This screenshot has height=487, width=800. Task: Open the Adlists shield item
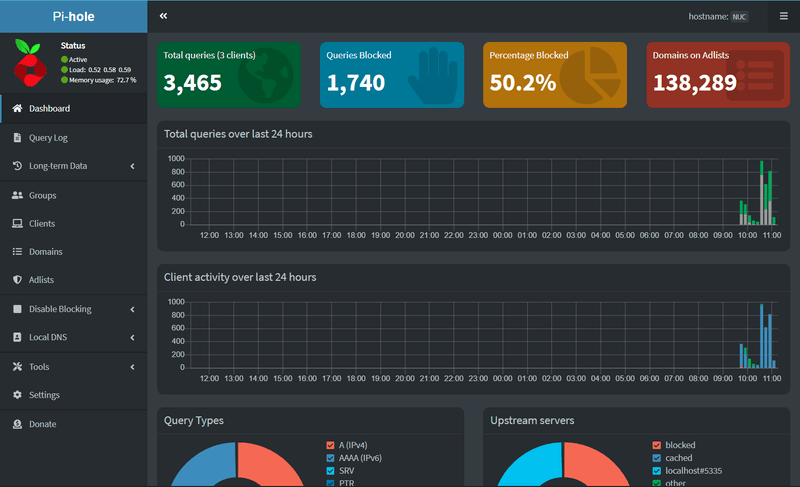(x=73, y=279)
